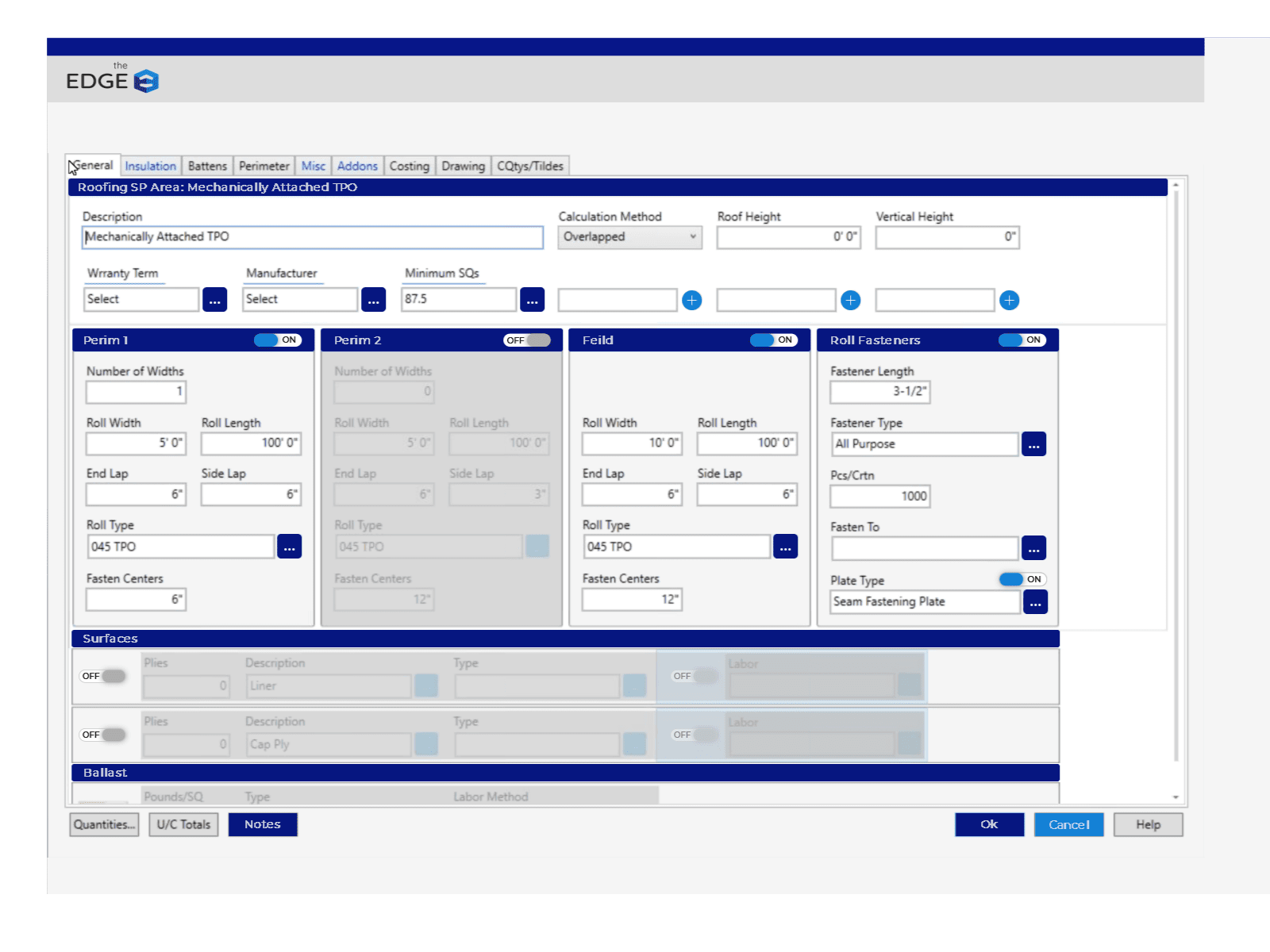Screen dimensions: 1270x952
Task: Open the Manufacturer Select dropdown
Action: pos(299,299)
